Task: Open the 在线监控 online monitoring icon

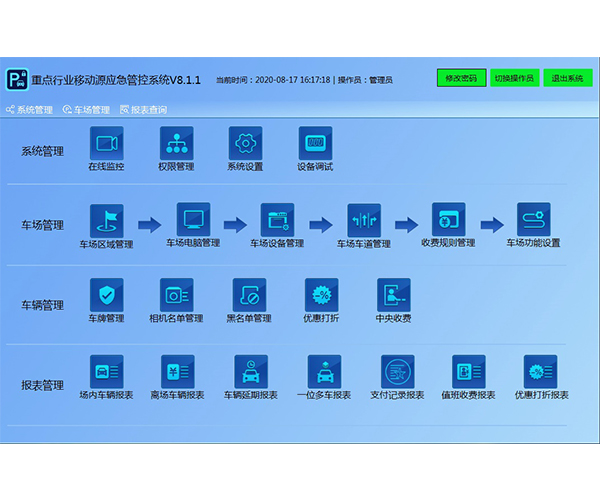Action: click(x=106, y=142)
